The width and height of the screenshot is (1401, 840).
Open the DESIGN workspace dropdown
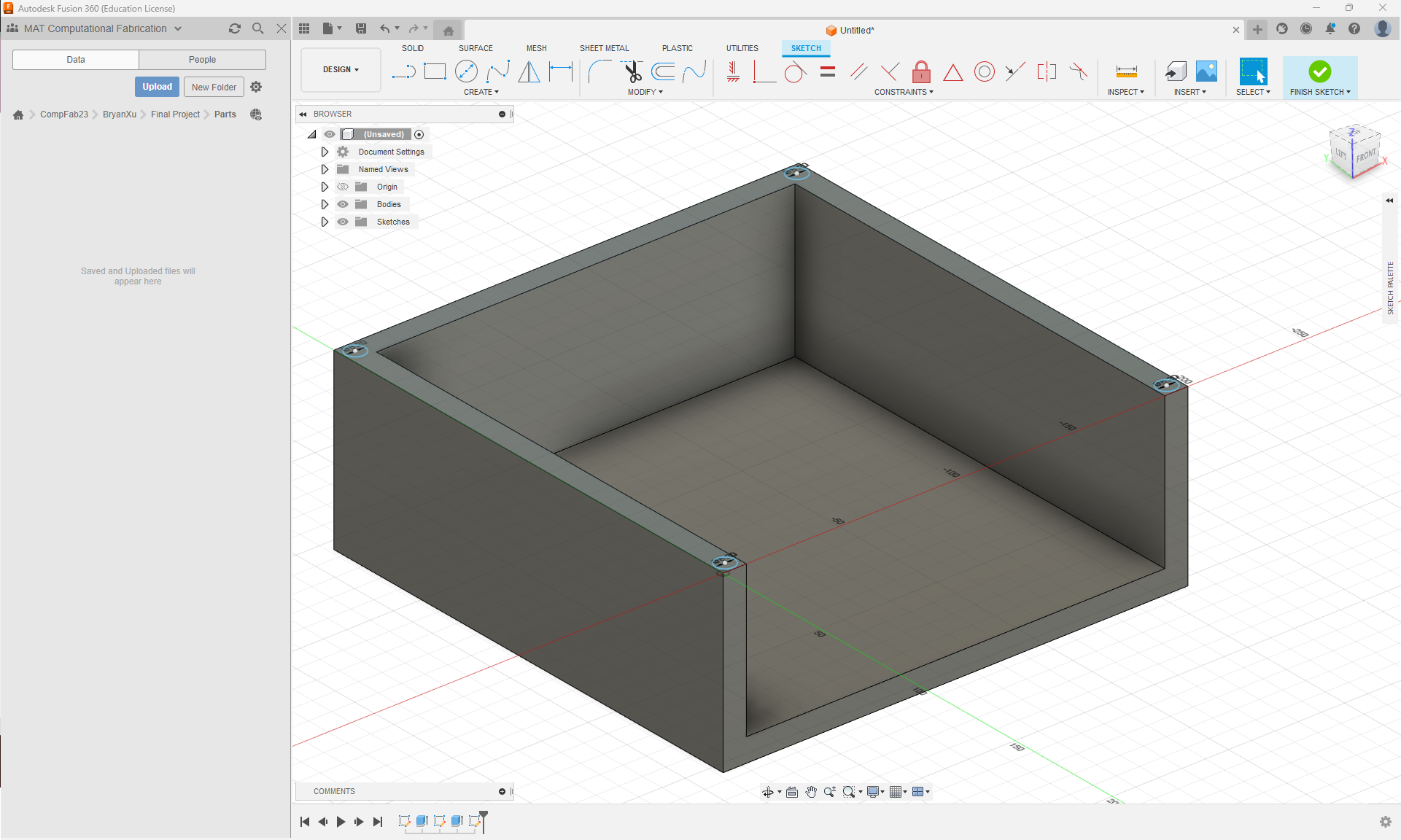pyautogui.click(x=341, y=70)
